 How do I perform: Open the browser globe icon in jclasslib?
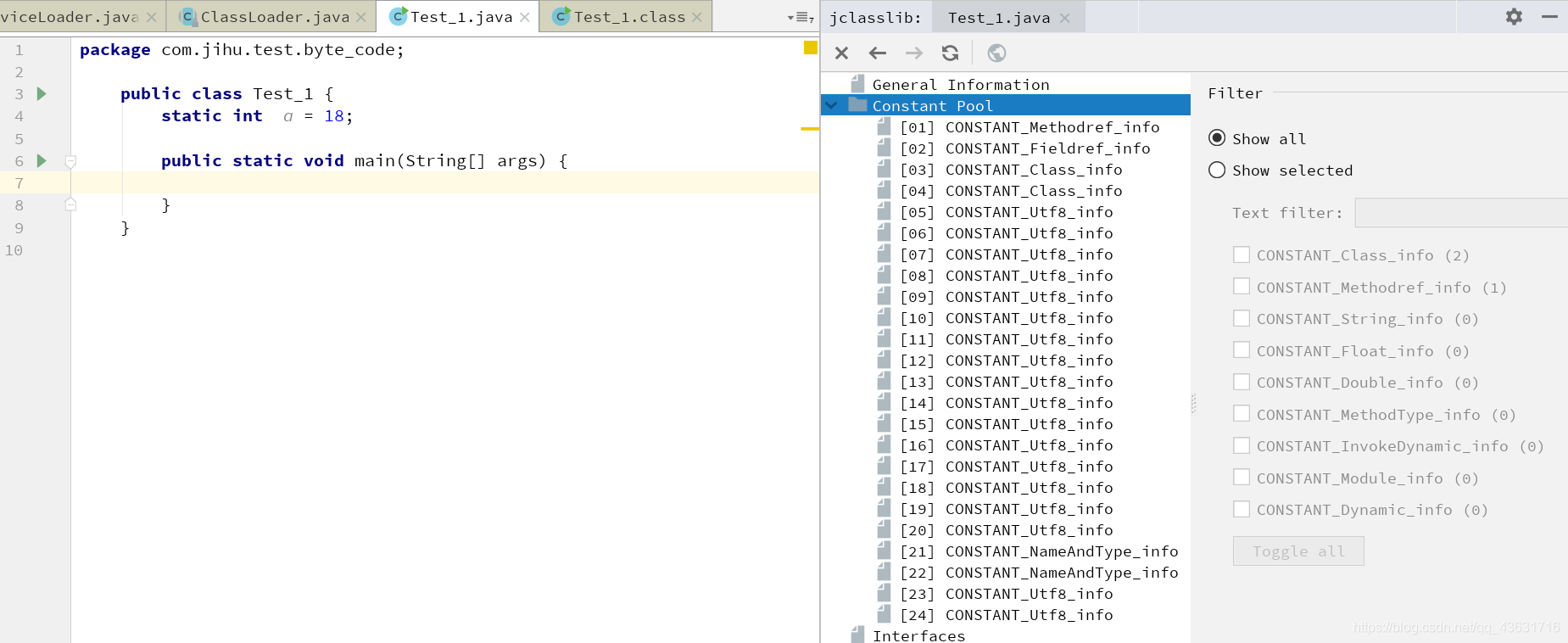click(x=997, y=53)
